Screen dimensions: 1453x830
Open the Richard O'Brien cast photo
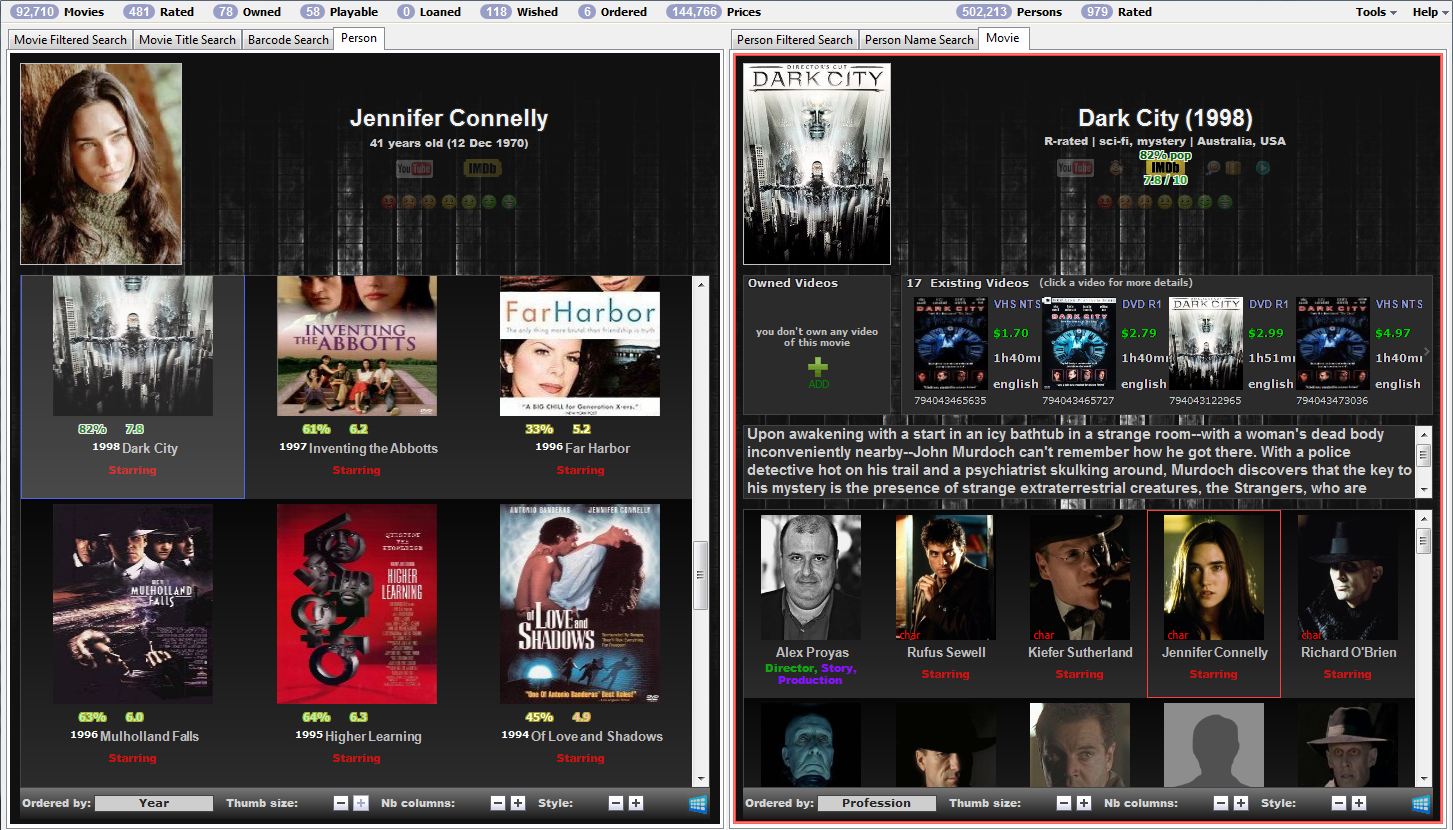pos(1347,578)
